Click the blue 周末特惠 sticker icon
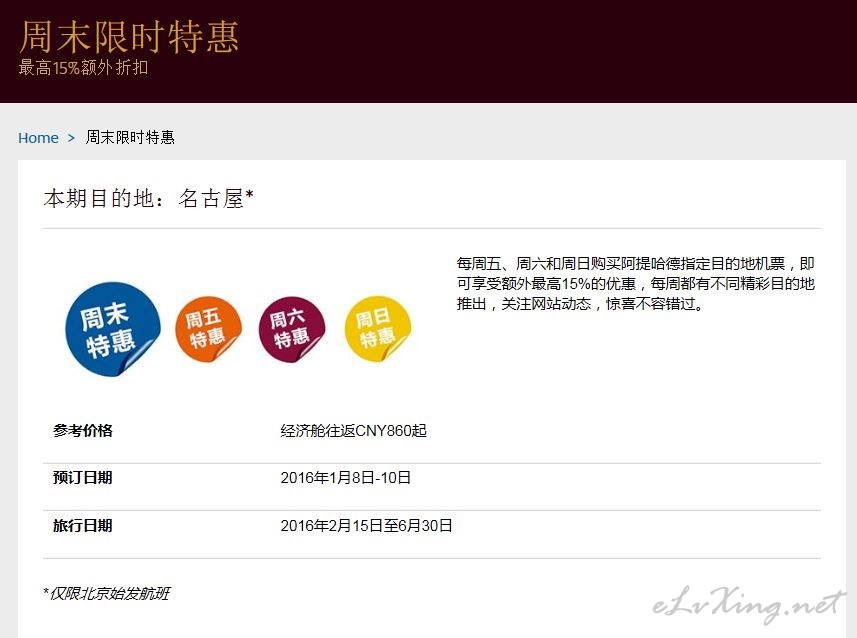Screen dimensions: 857x638 pyautogui.click(x=113, y=329)
